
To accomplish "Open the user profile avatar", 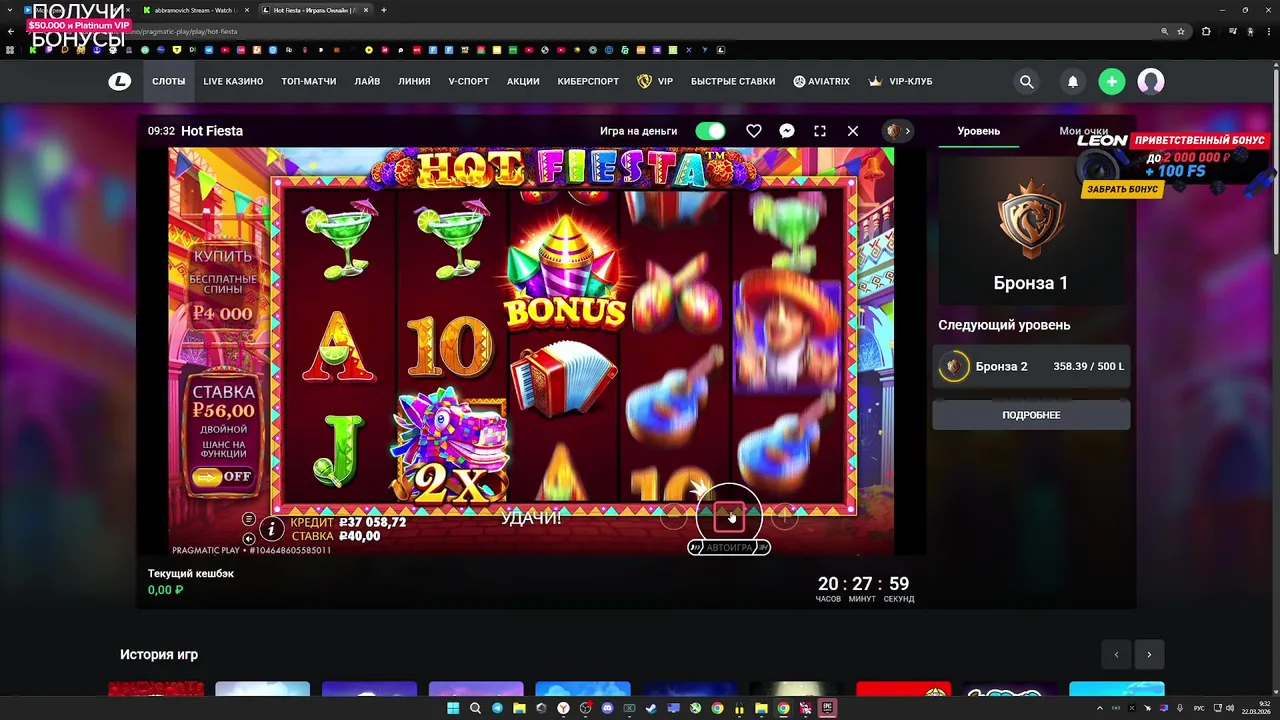I will click(1151, 82).
